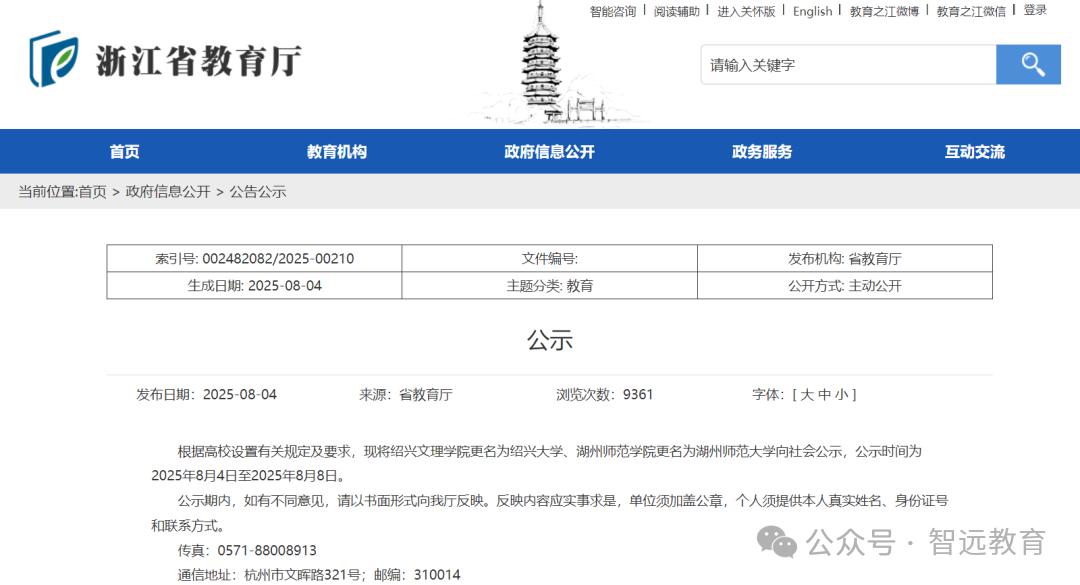Click the 生成日期: 2025-08-04 cell
1080x585 pixels.
click(x=254, y=285)
